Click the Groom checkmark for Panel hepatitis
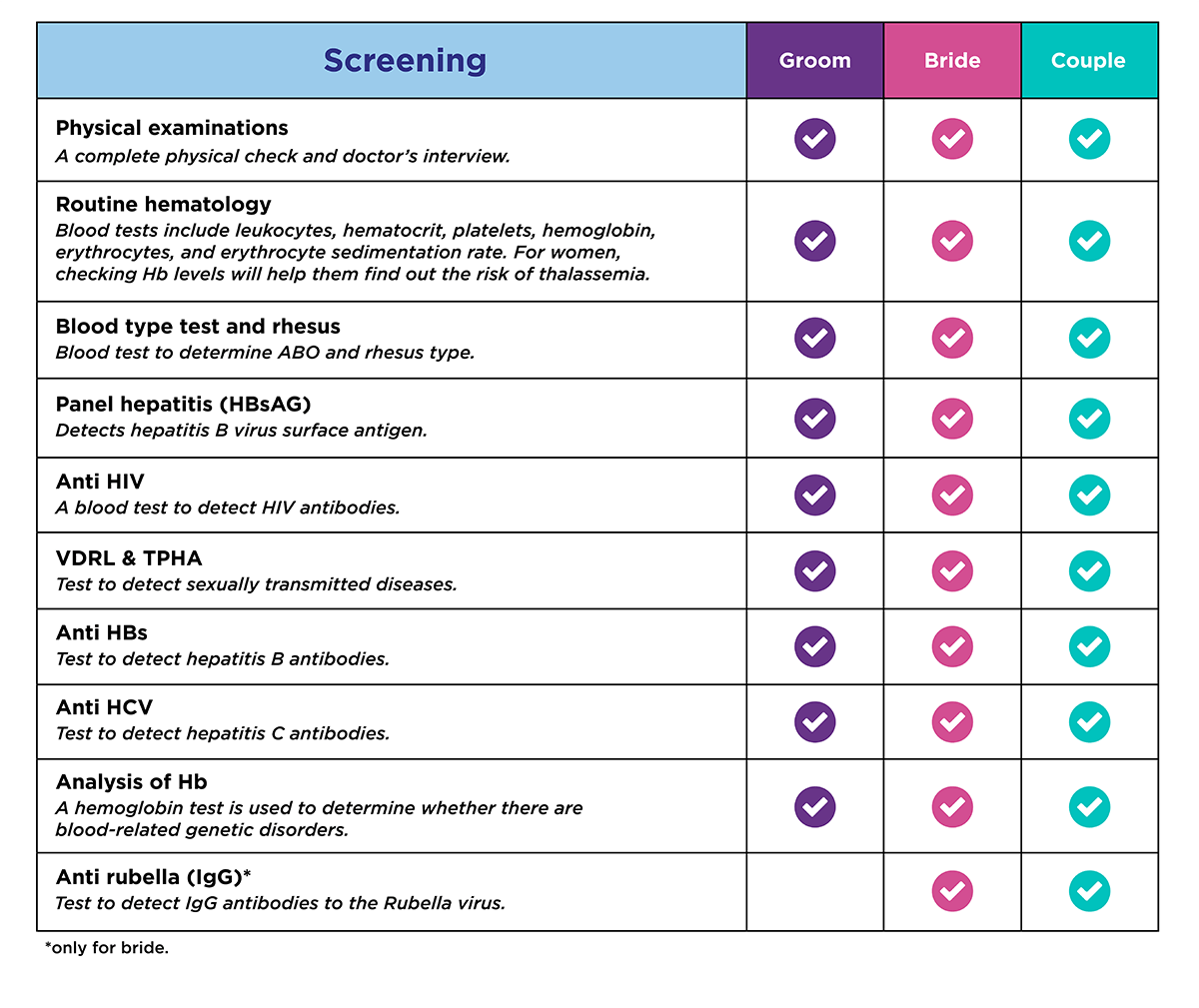The height and width of the screenshot is (1008, 1199). 814,419
